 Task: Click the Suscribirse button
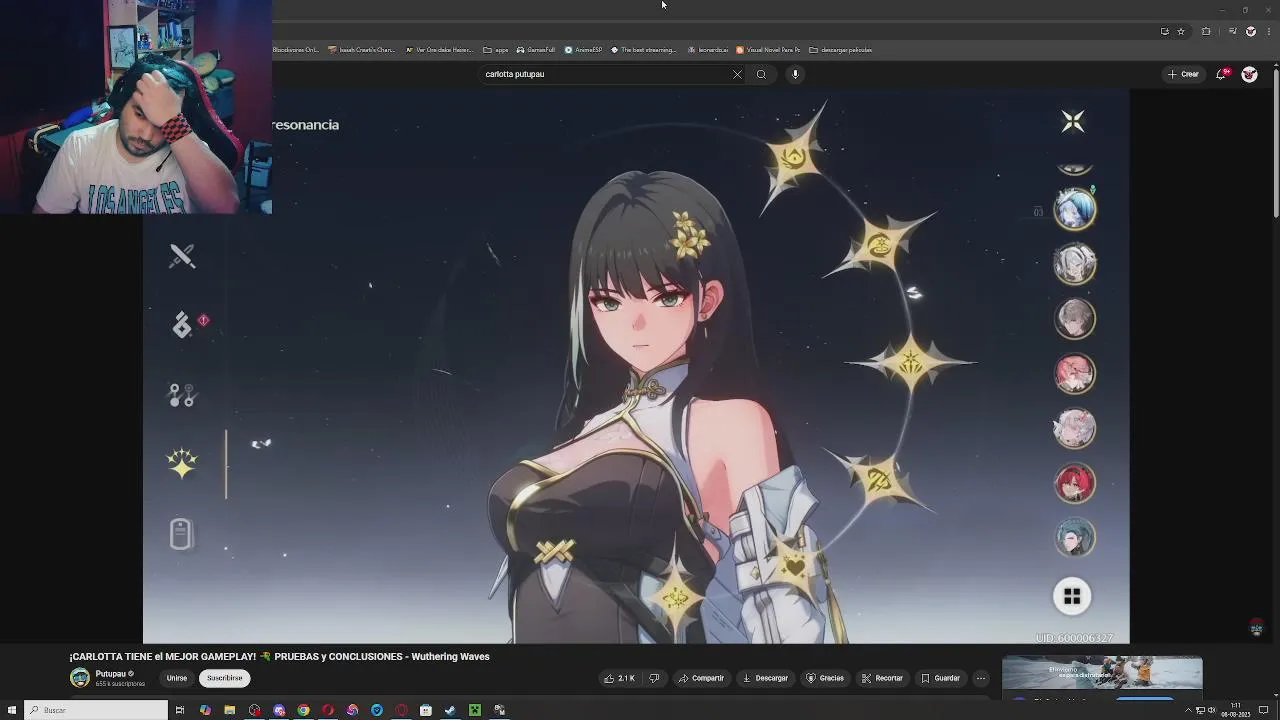[x=225, y=678]
